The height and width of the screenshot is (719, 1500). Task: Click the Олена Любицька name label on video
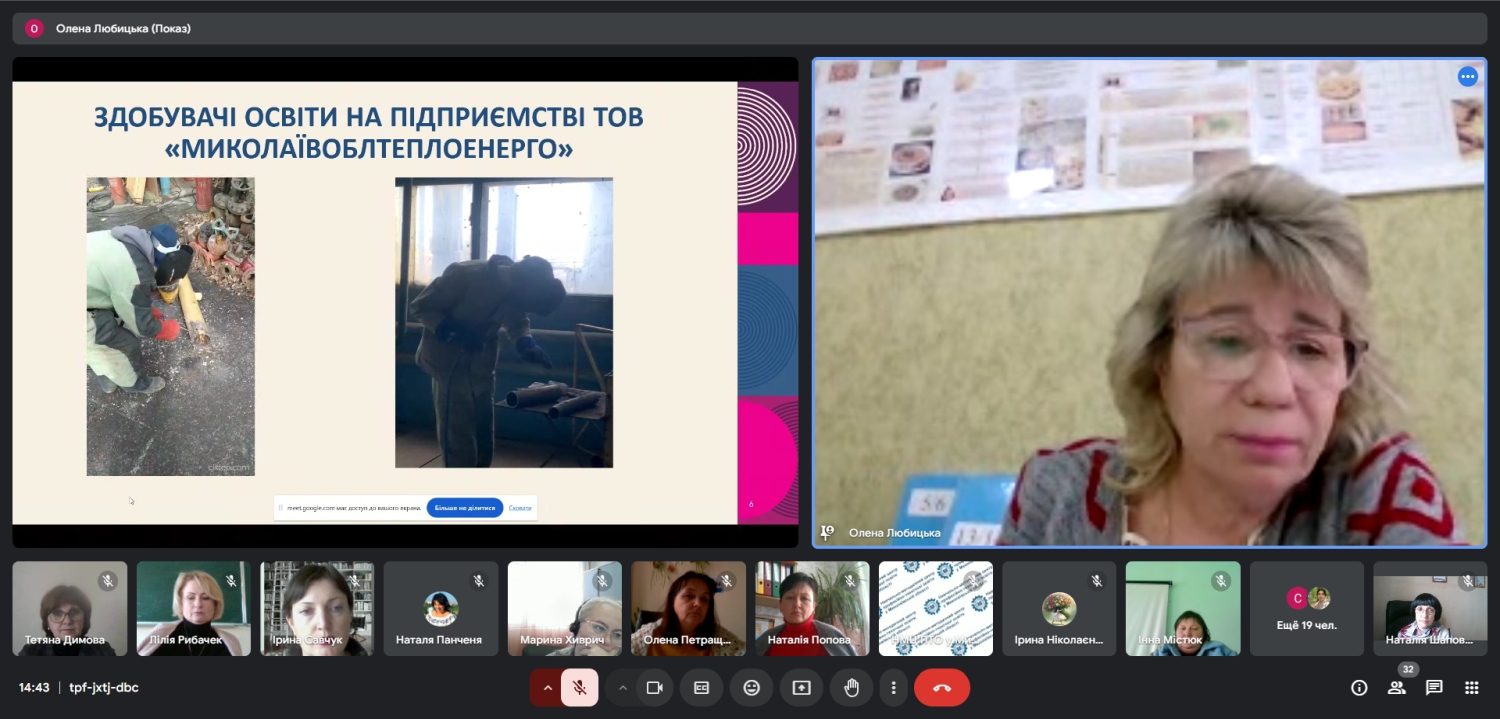895,533
